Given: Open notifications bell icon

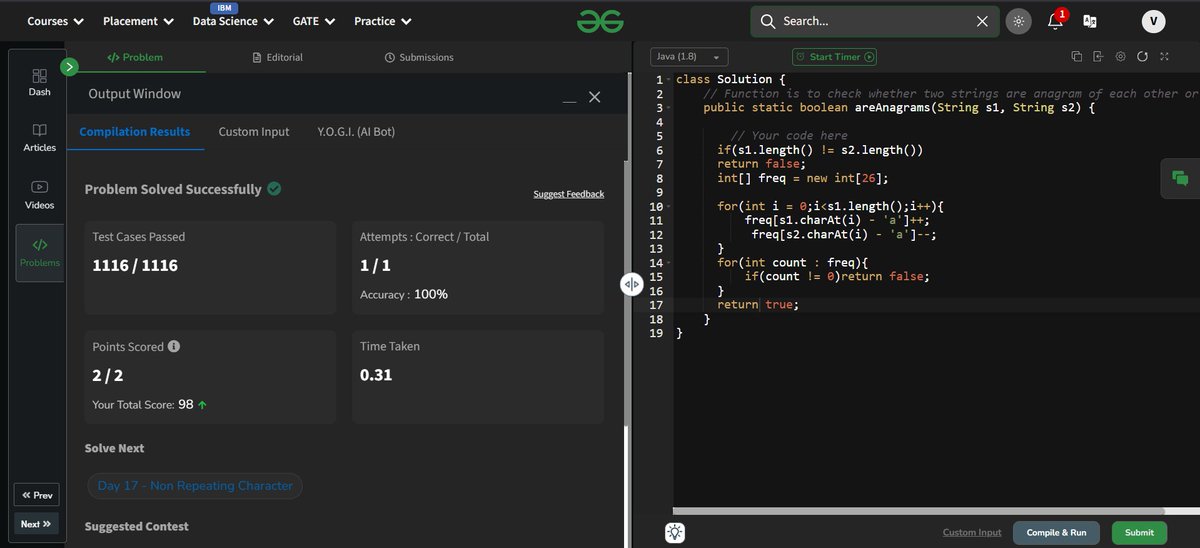Looking at the screenshot, I should [1056, 21].
